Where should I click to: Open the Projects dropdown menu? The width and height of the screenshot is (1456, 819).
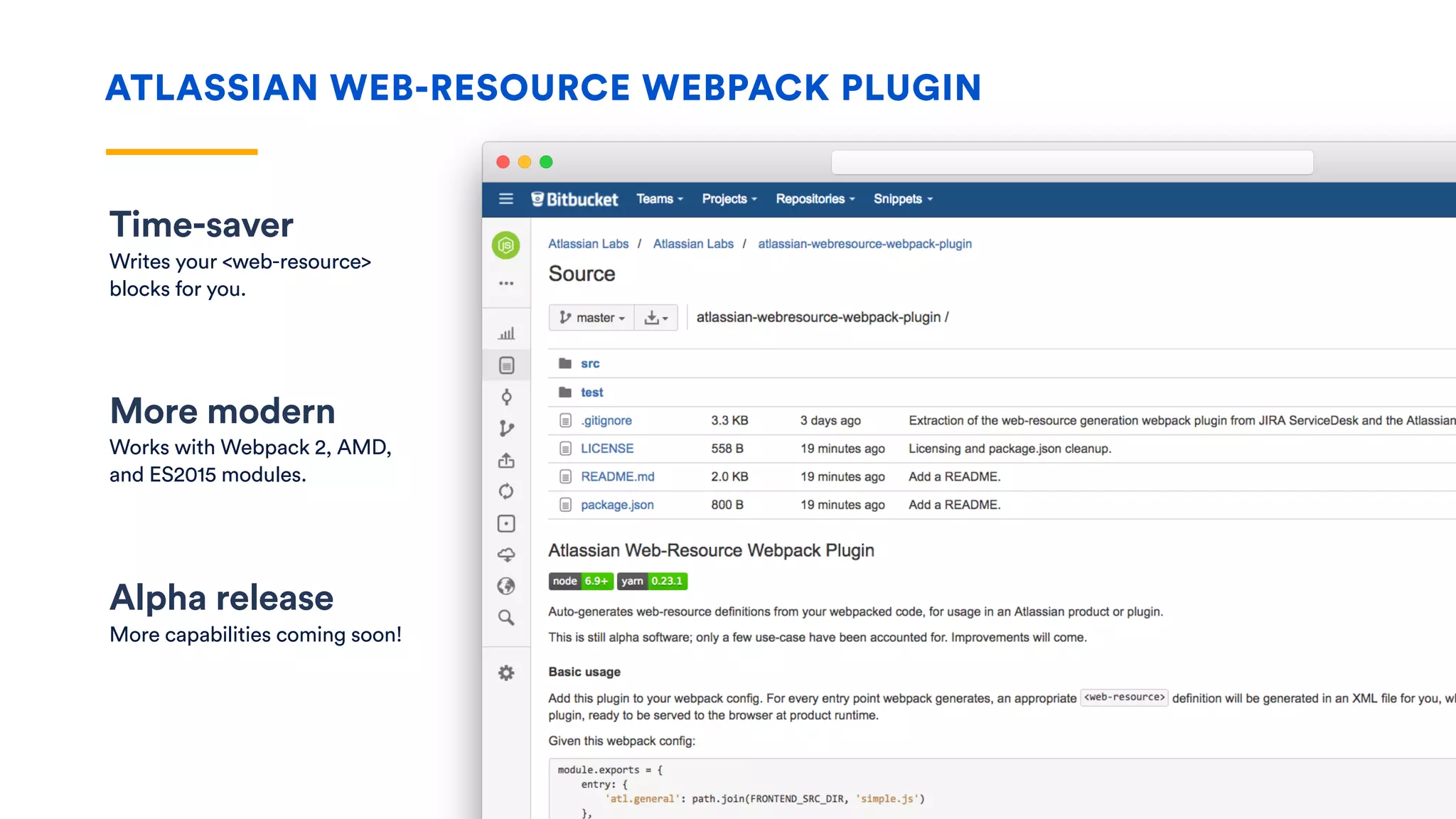point(729,199)
